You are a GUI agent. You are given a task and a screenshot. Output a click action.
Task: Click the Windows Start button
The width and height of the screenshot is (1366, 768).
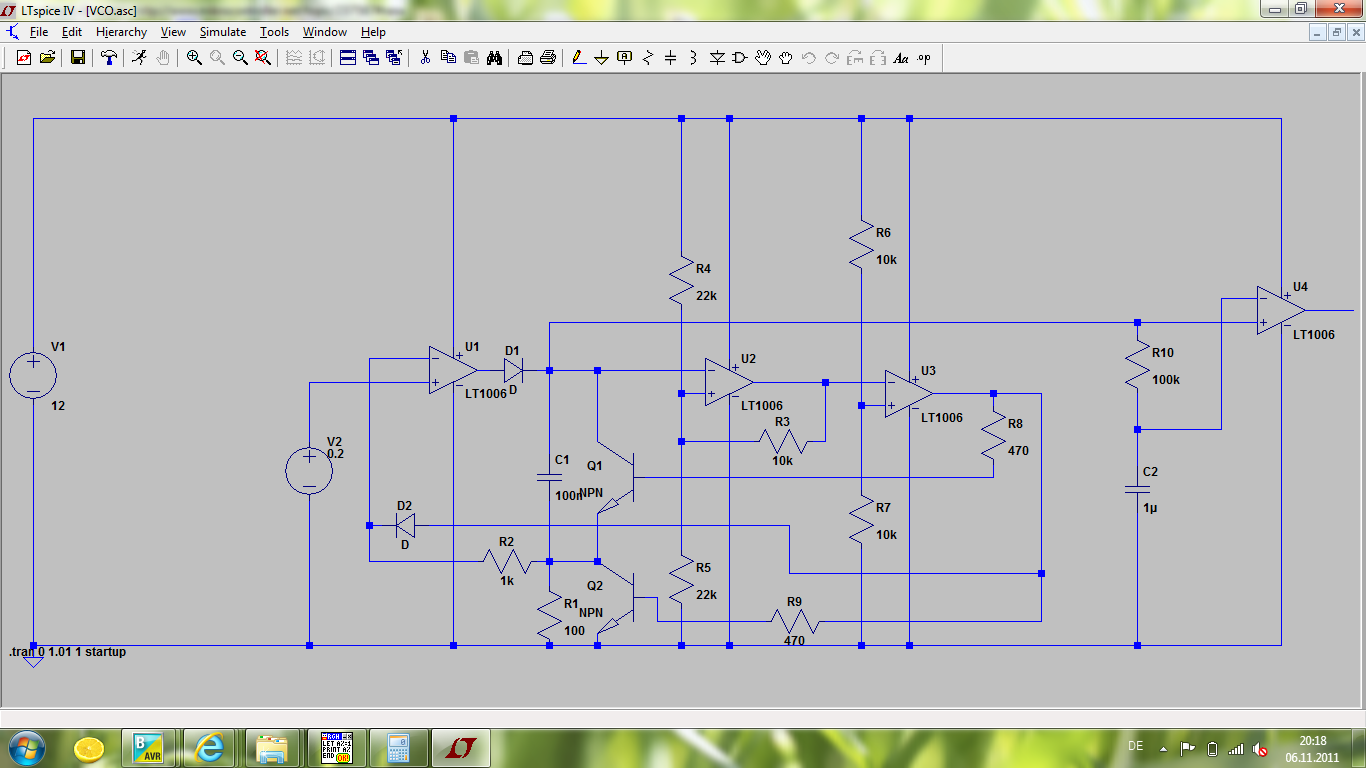(x=27, y=748)
